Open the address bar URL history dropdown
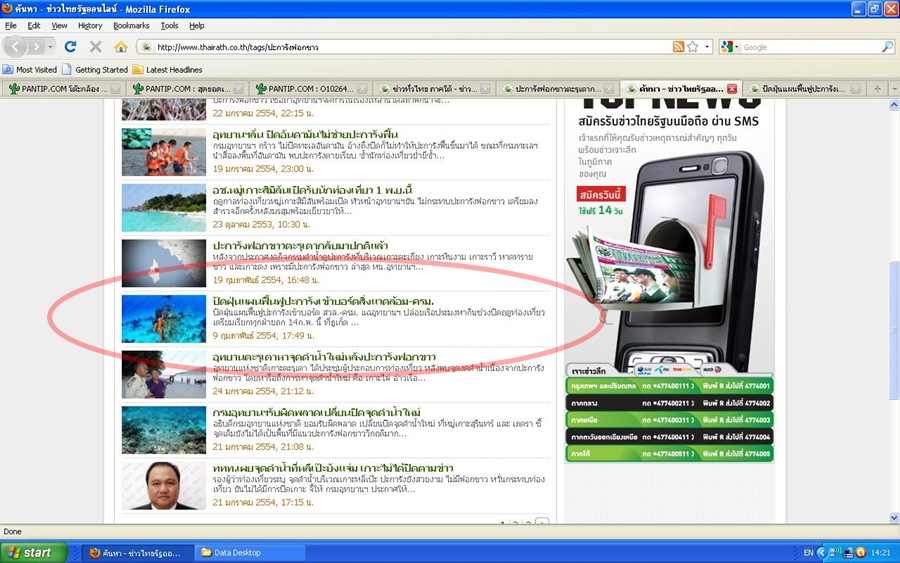This screenshot has width=900, height=563. tap(707, 47)
